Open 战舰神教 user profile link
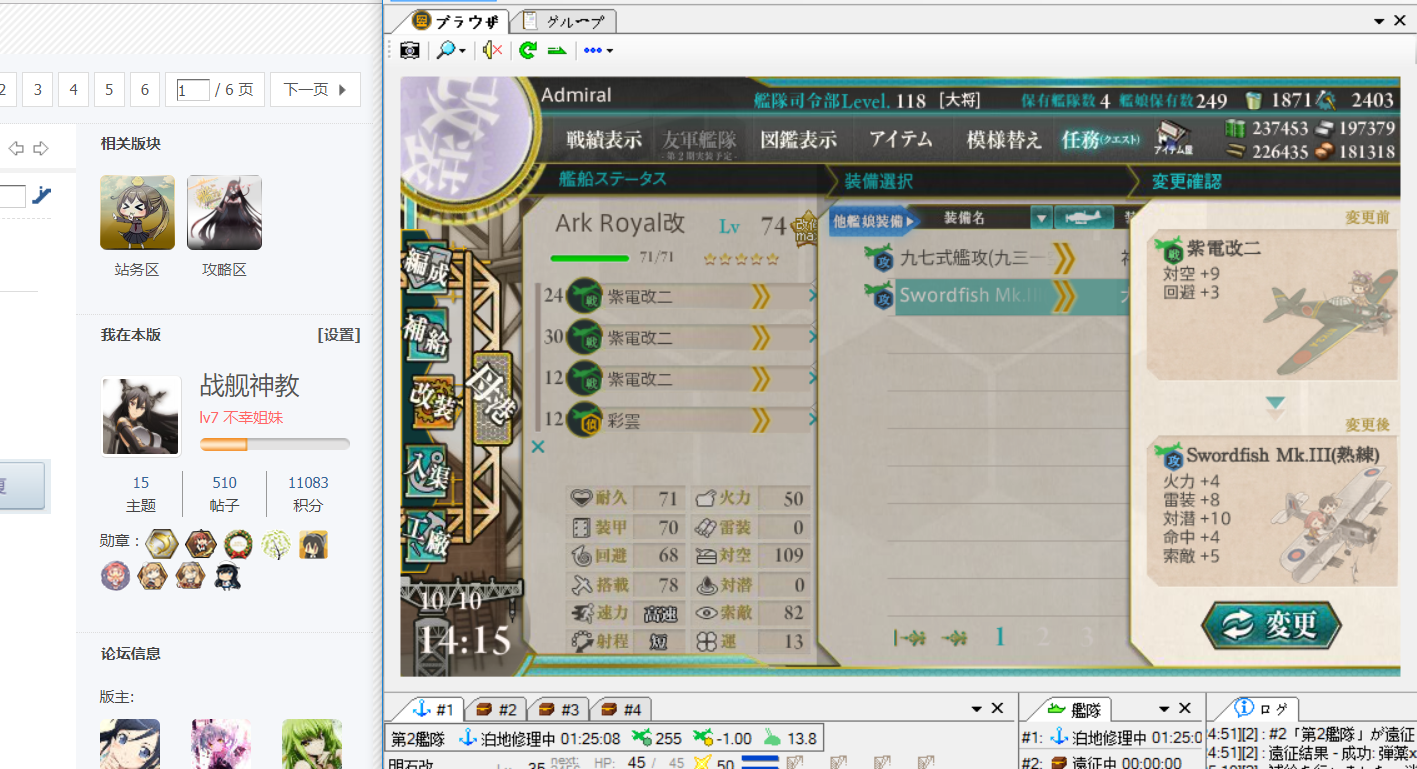 point(250,386)
